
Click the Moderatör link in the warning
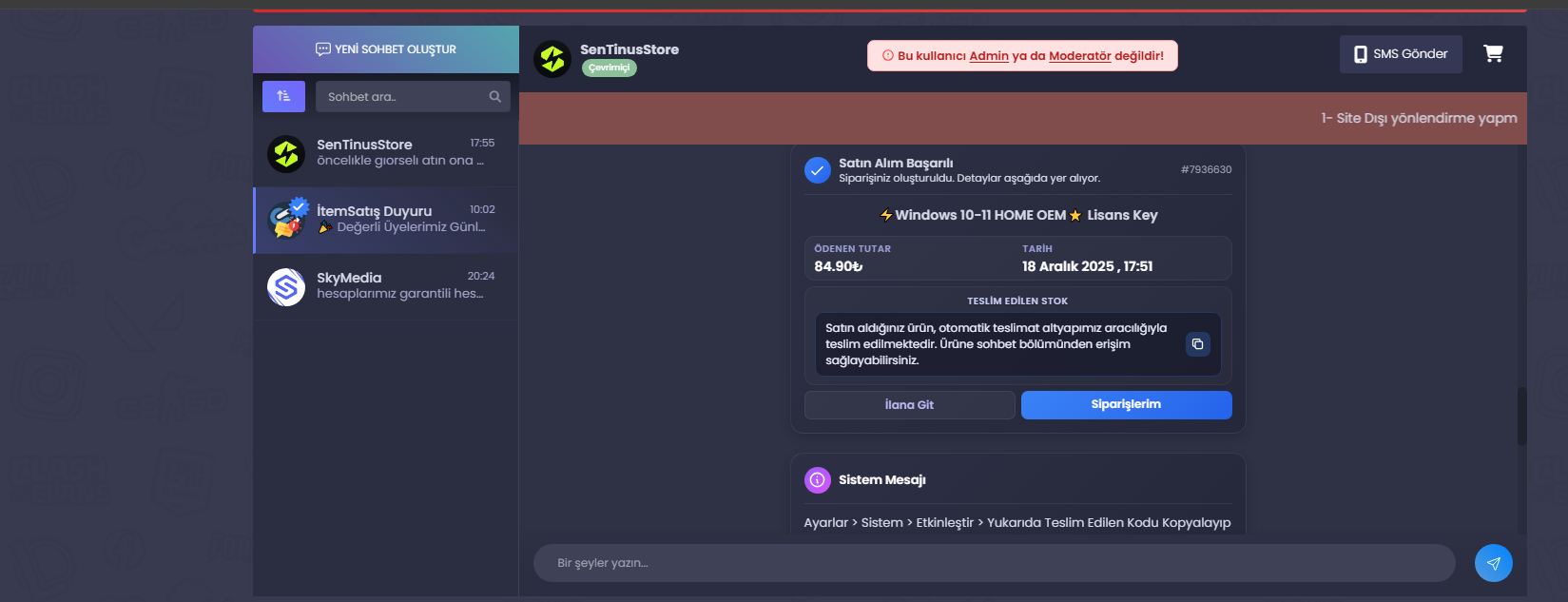pos(1080,56)
